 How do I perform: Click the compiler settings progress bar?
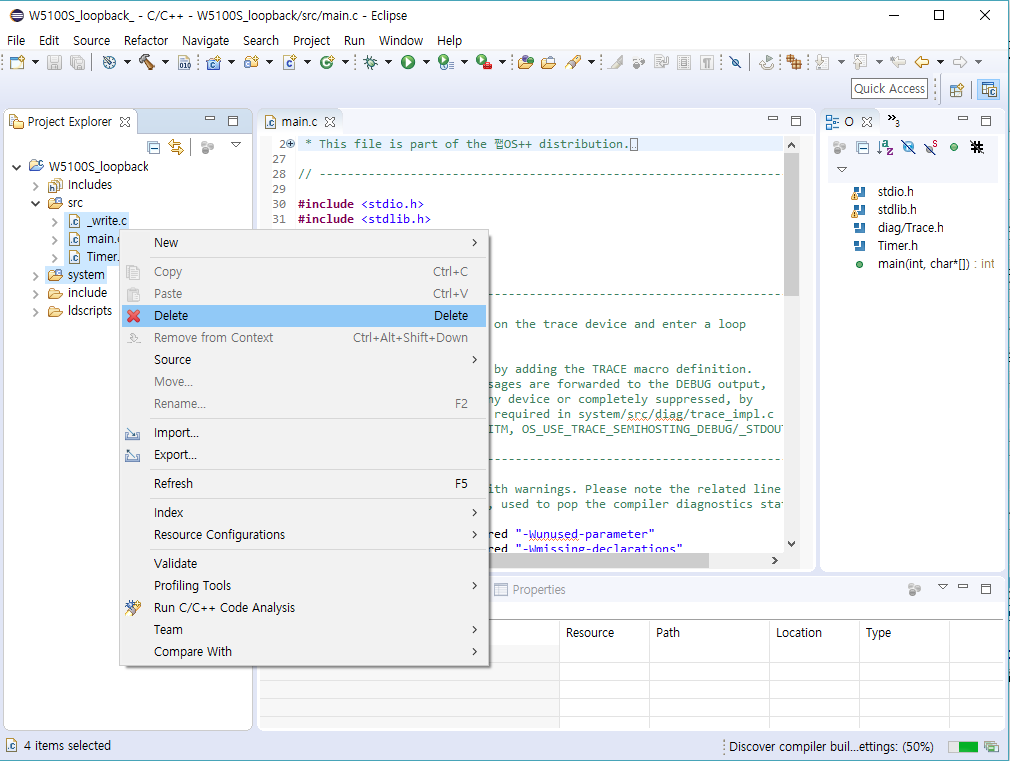tap(963, 747)
